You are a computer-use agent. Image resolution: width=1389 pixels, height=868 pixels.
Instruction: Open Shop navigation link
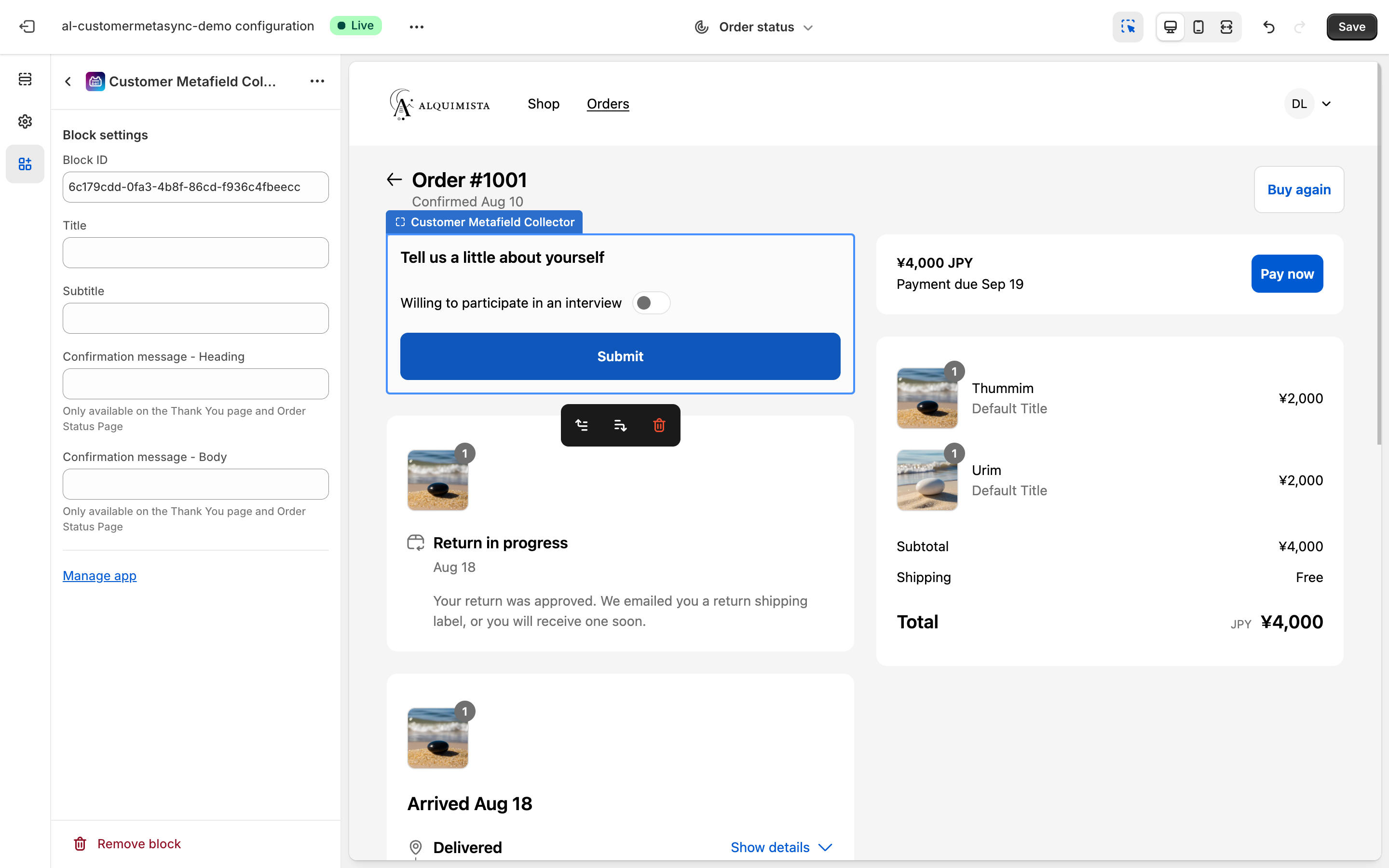pyautogui.click(x=543, y=104)
